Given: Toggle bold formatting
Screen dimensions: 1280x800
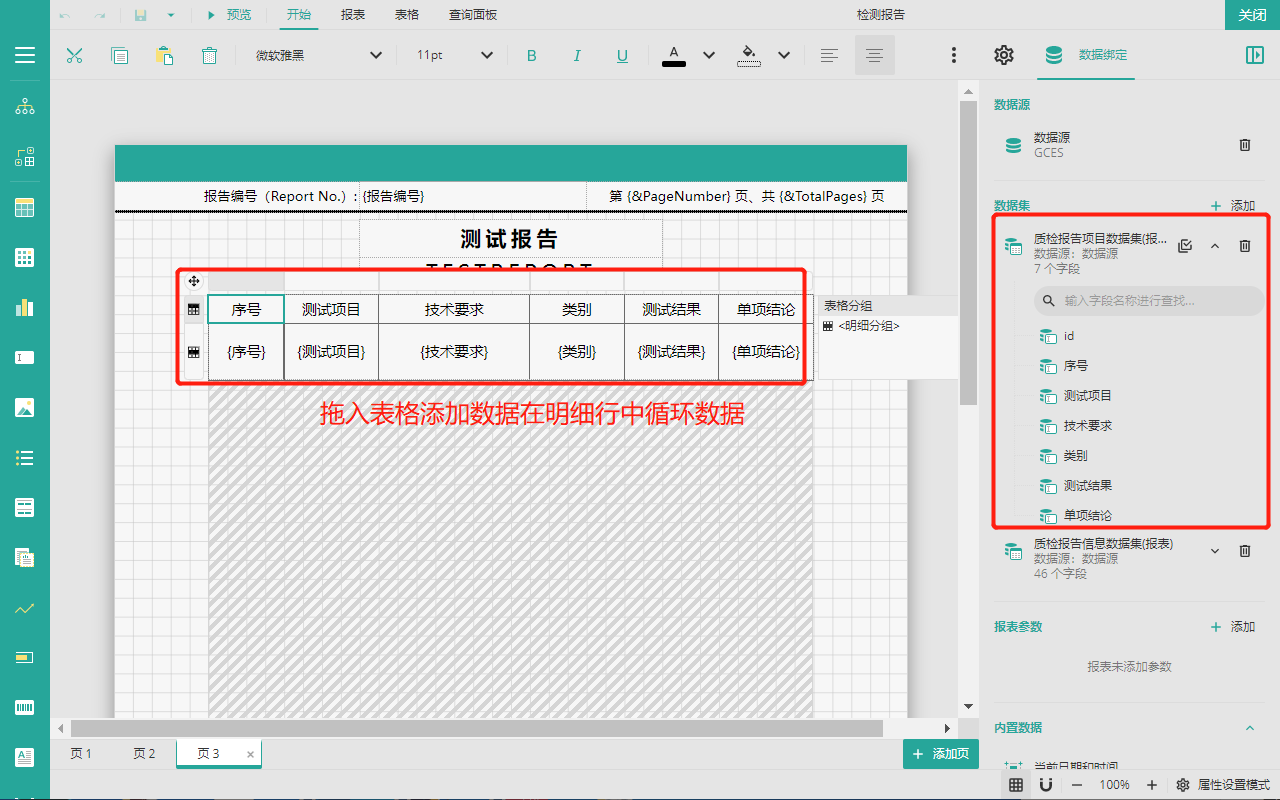Looking at the screenshot, I should tap(532, 56).
